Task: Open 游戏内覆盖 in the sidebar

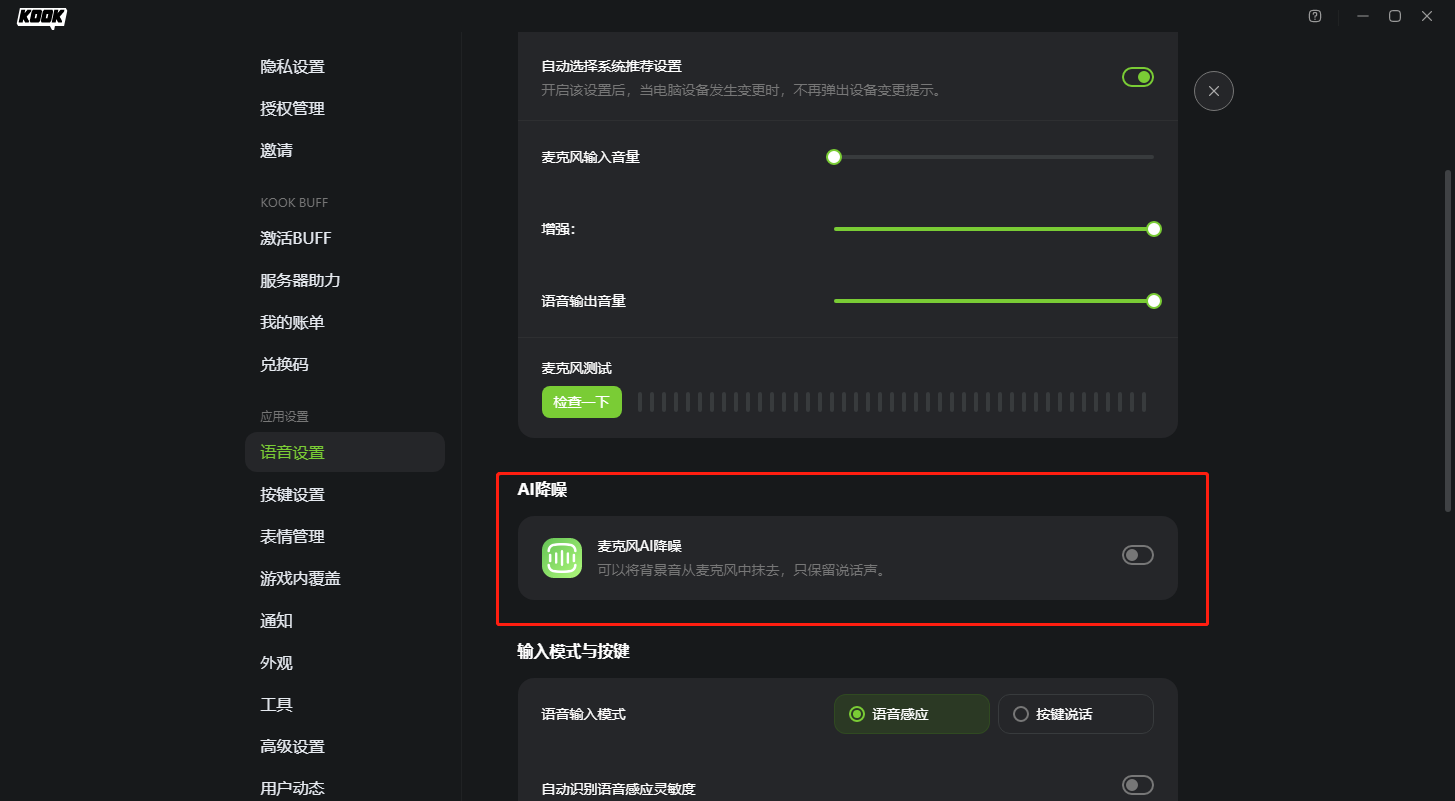Action: click(345, 579)
